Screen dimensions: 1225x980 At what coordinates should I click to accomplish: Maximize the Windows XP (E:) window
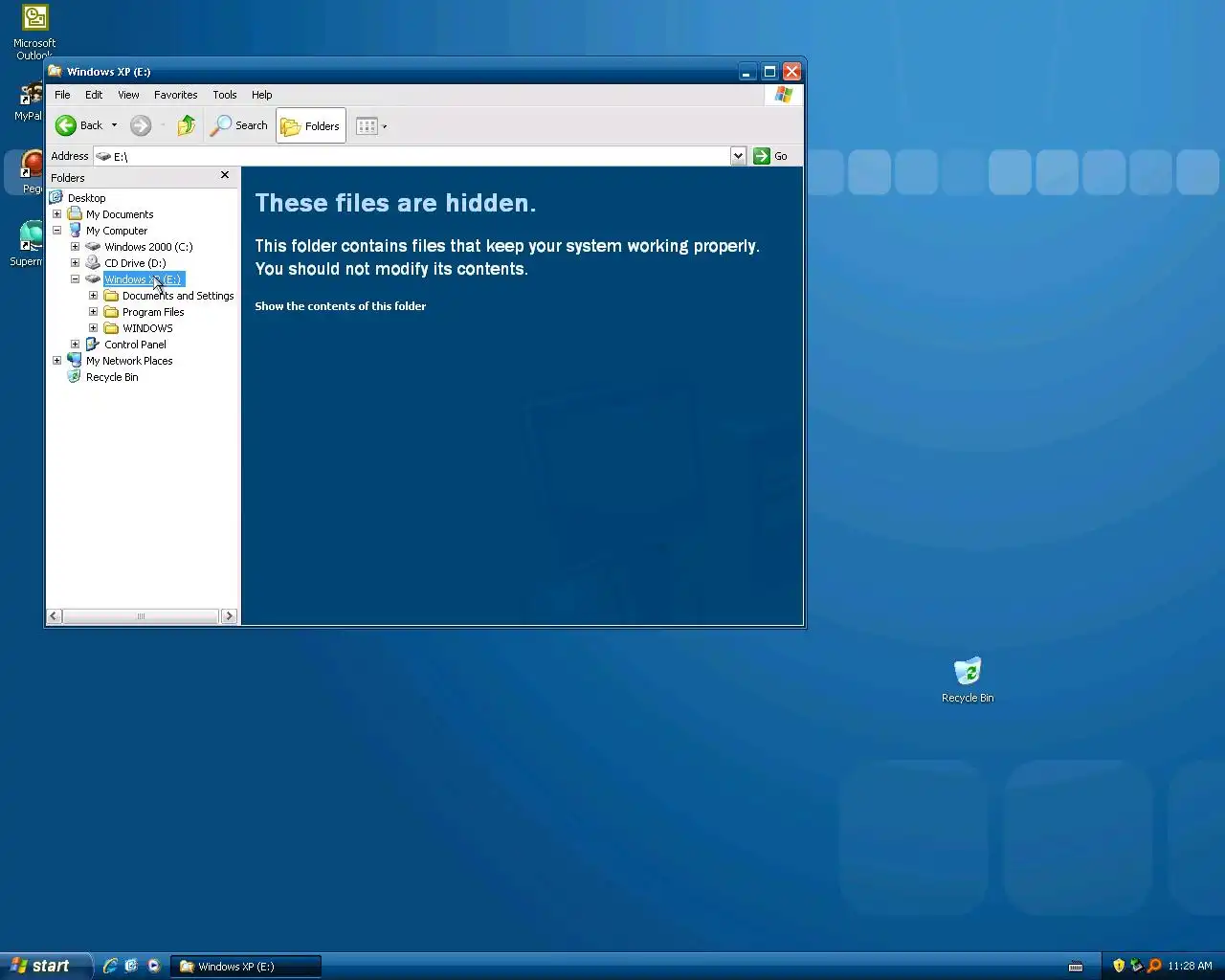(x=769, y=72)
